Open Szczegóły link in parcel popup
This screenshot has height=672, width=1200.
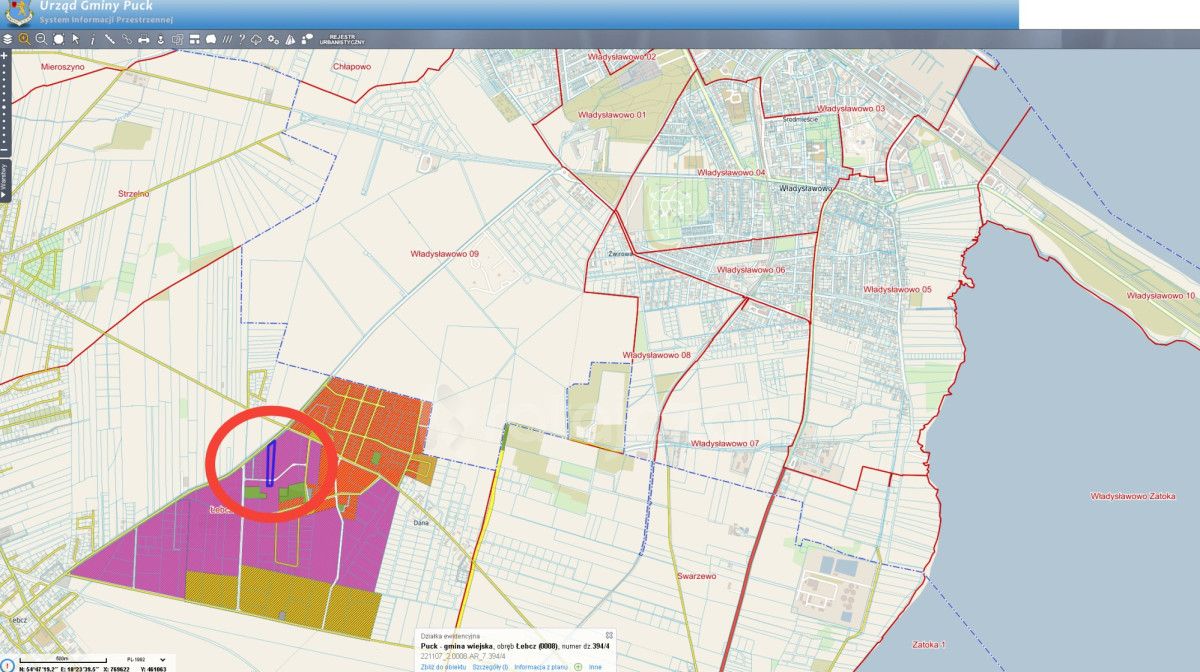pos(490,666)
